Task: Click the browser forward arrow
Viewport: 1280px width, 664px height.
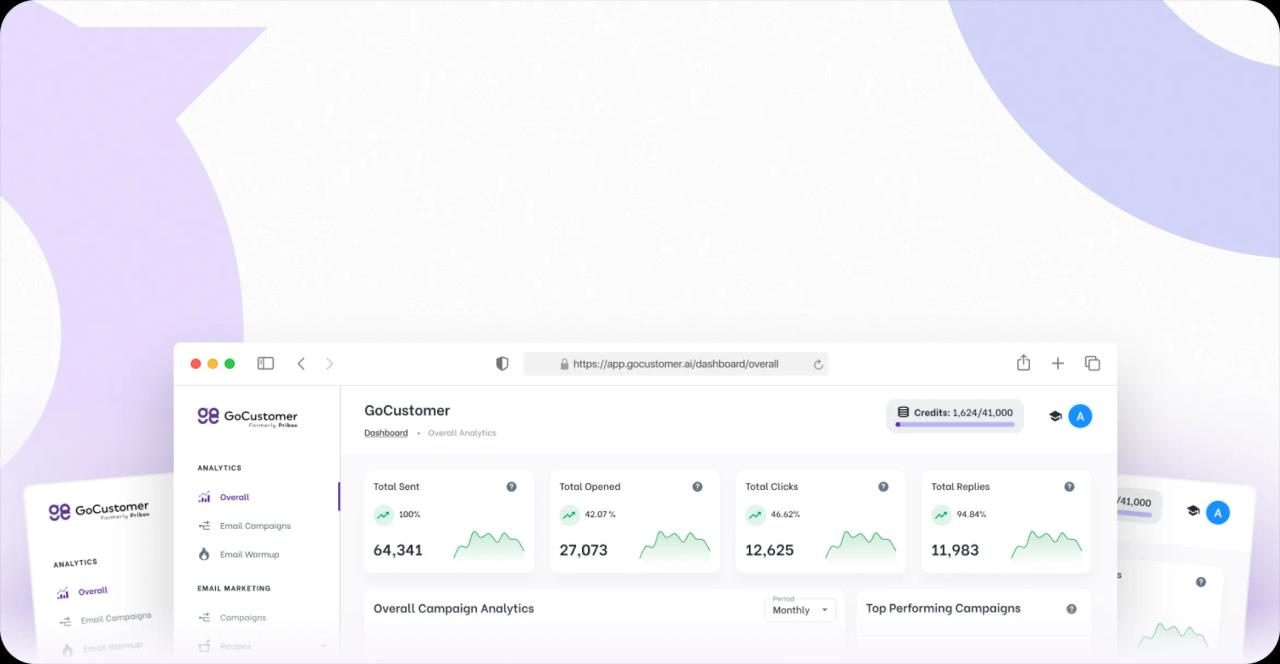Action: click(x=330, y=363)
